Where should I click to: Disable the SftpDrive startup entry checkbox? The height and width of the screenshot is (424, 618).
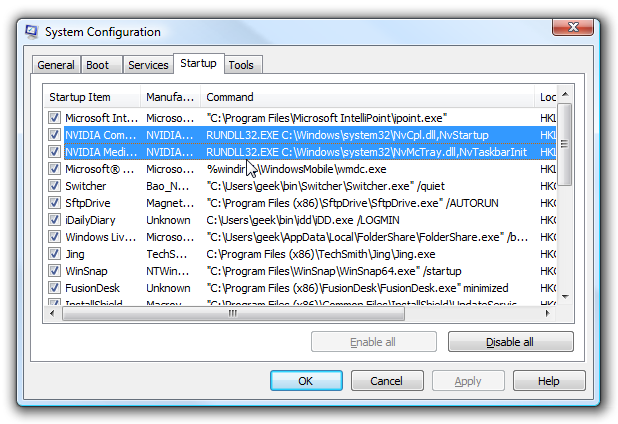tap(54, 203)
